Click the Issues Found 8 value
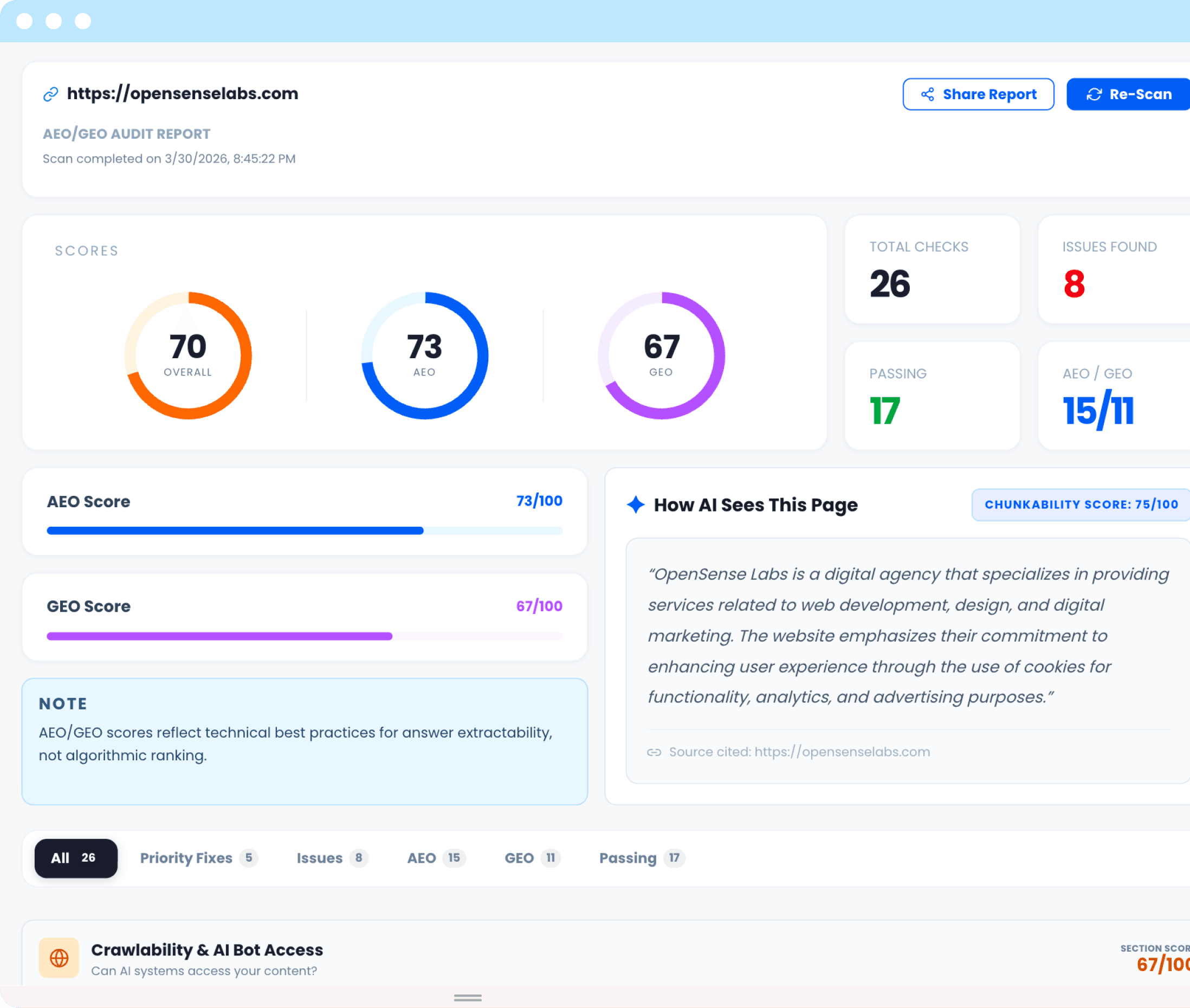1190x1008 pixels. pos(1074,284)
